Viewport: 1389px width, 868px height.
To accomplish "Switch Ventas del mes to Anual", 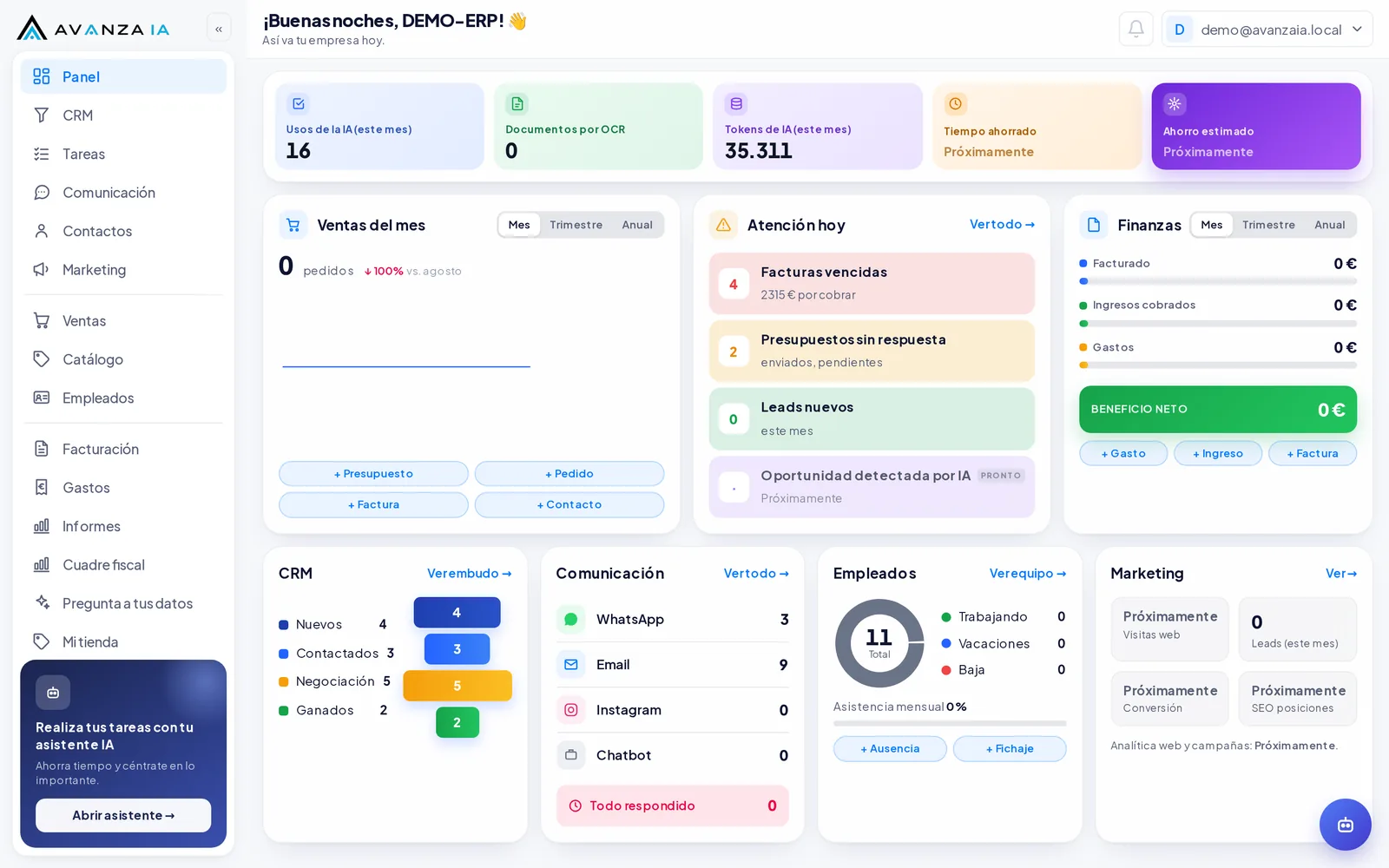I will pyautogui.click(x=637, y=225).
